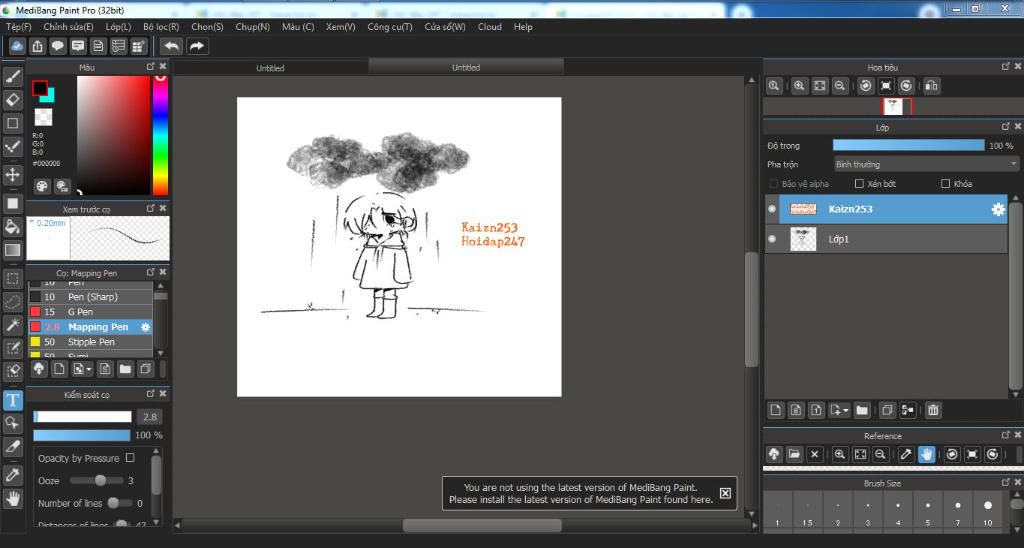
Task: Open the Pha trộn blend mode dropdown
Action: 926,165
